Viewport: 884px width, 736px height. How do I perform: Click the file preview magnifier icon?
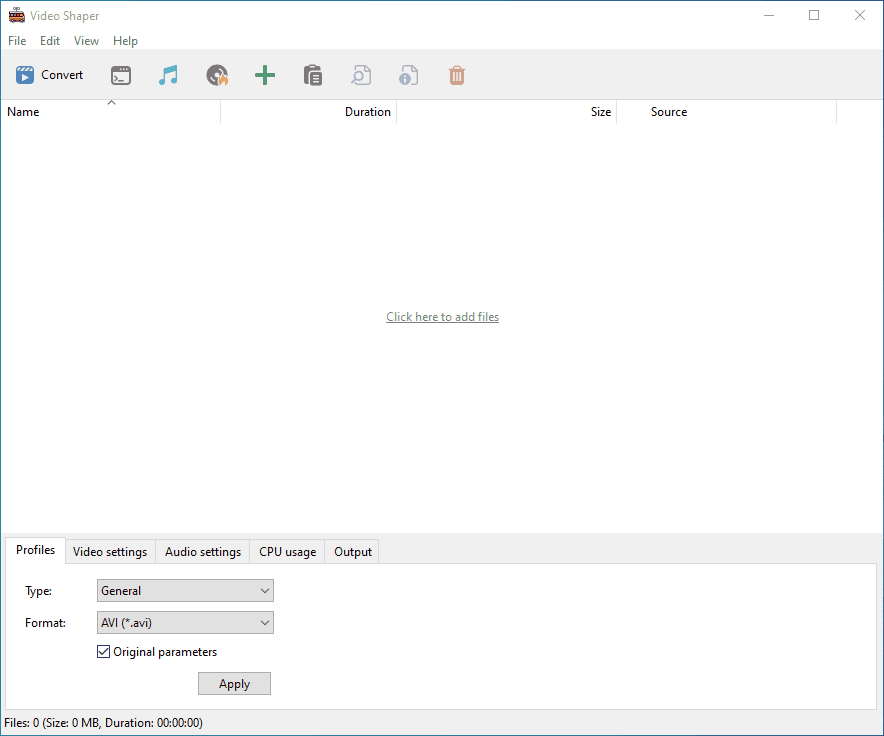(361, 75)
